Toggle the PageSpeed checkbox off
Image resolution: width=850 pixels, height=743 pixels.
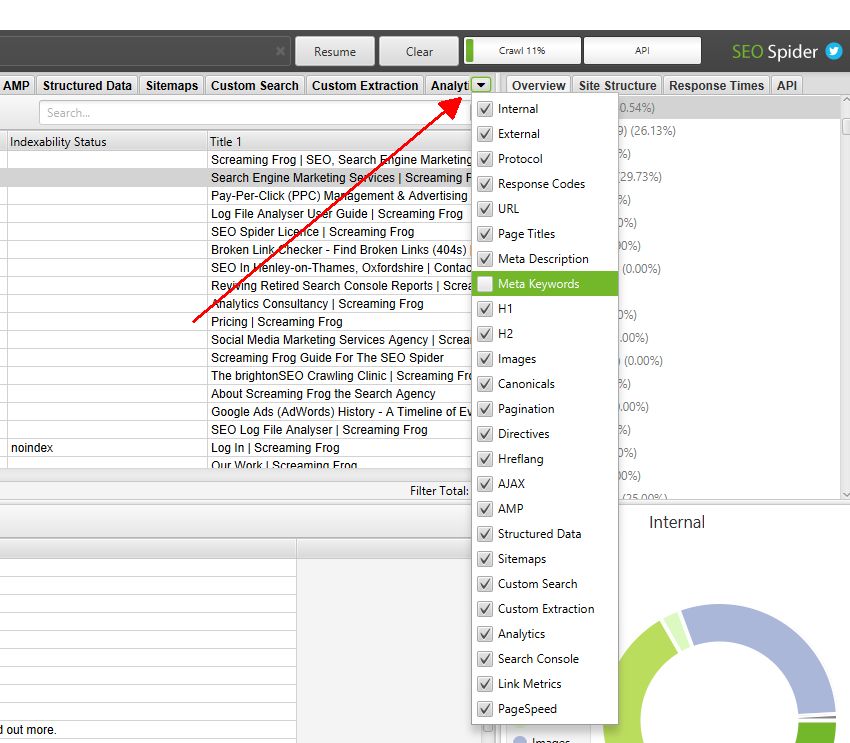(485, 709)
